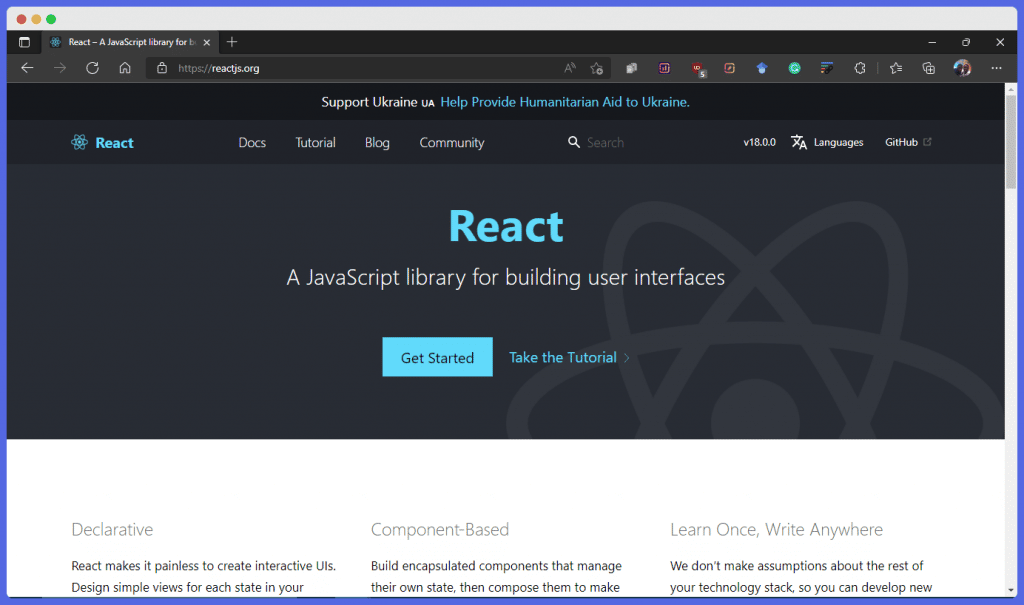Open the purple chart extension icon
This screenshot has width=1024, height=605.
click(x=664, y=68)
